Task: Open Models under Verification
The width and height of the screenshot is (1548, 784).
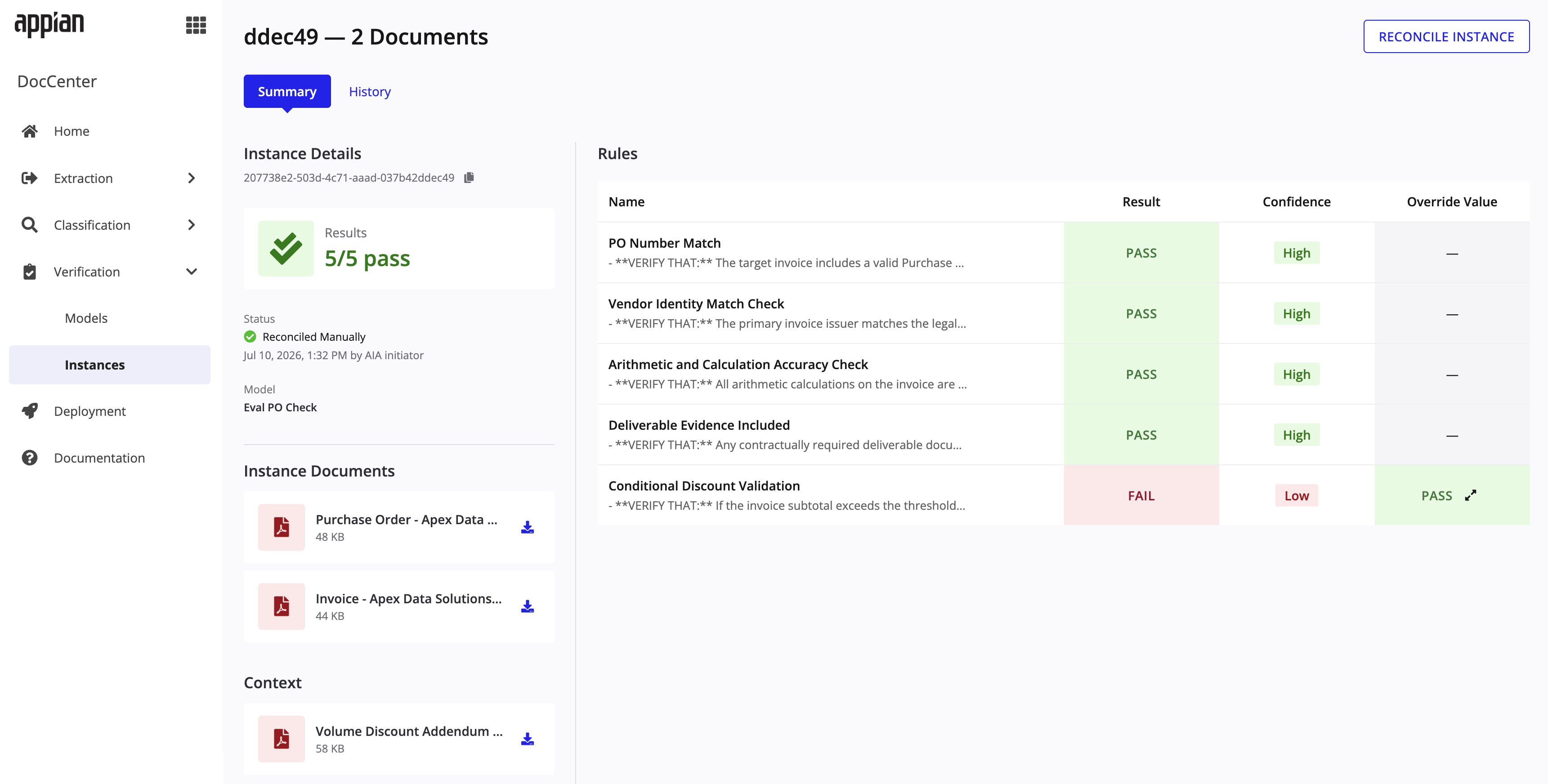Action: pos(86,318)
